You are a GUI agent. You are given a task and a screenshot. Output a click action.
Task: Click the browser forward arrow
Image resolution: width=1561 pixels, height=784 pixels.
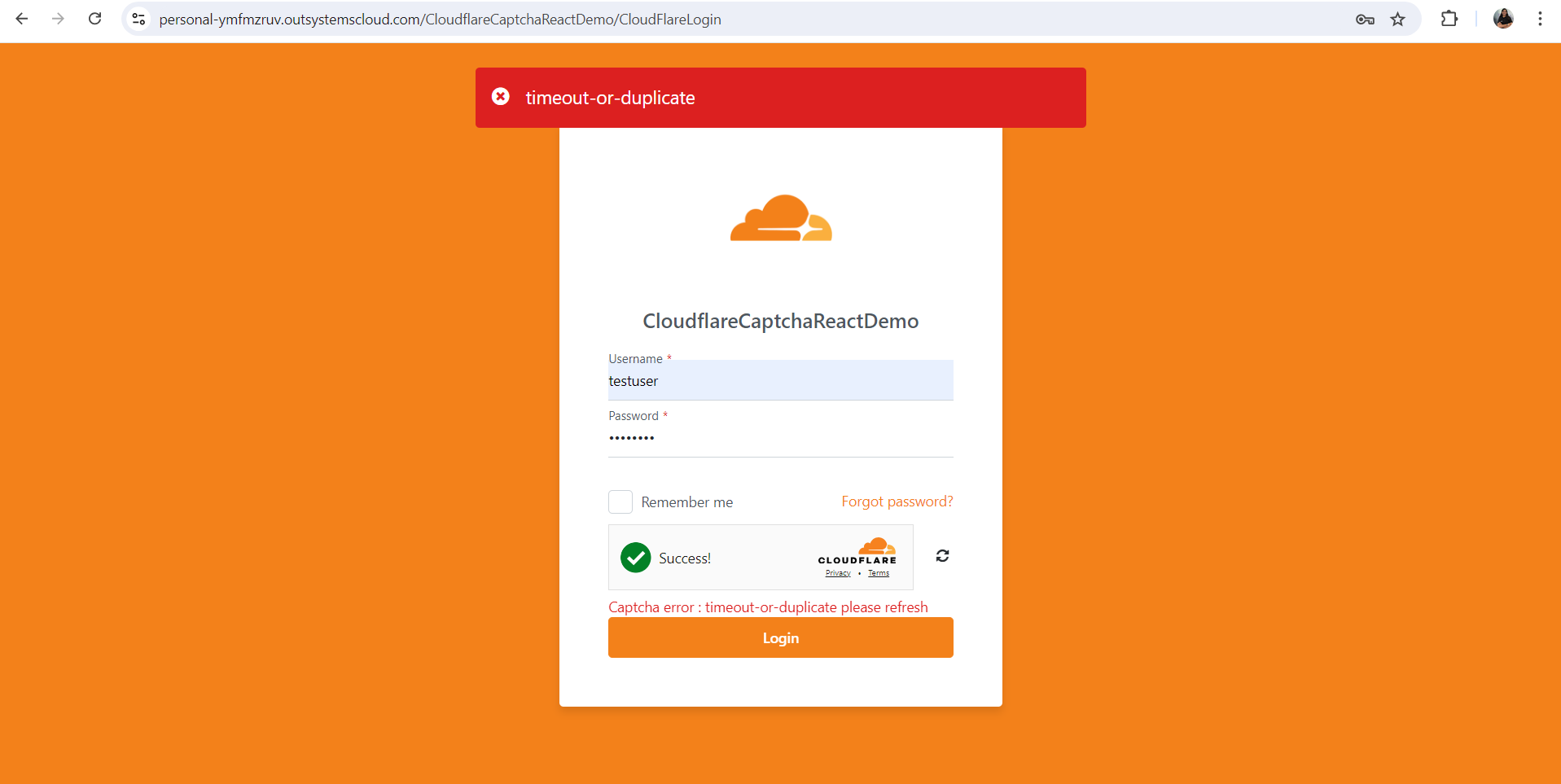pyautogui.click(x=58, y=19)
